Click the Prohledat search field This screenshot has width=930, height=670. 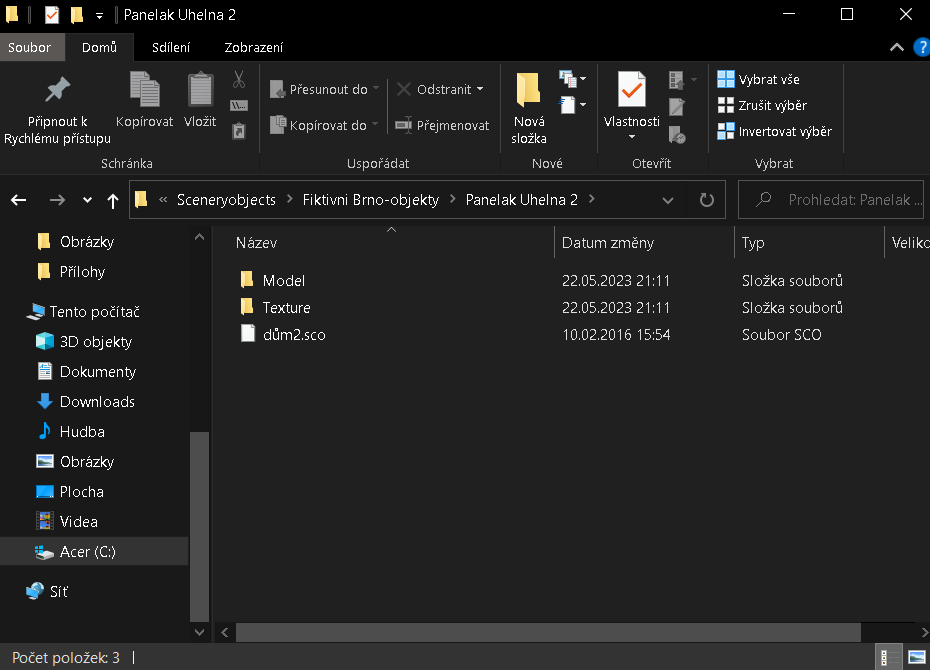[x=840, y=200]
